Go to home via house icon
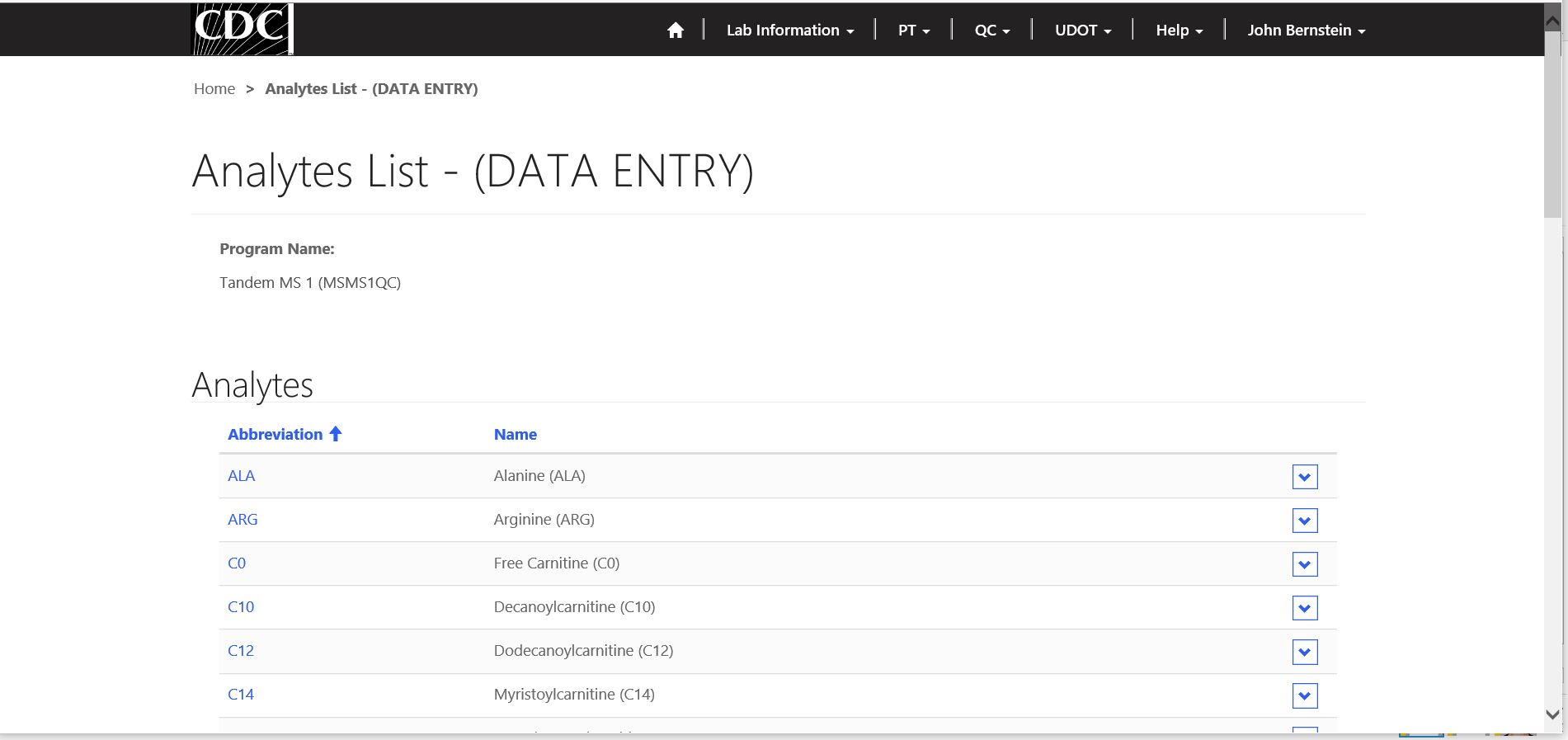The height and width of the screenshot is (740, 1568). (676, 31)
